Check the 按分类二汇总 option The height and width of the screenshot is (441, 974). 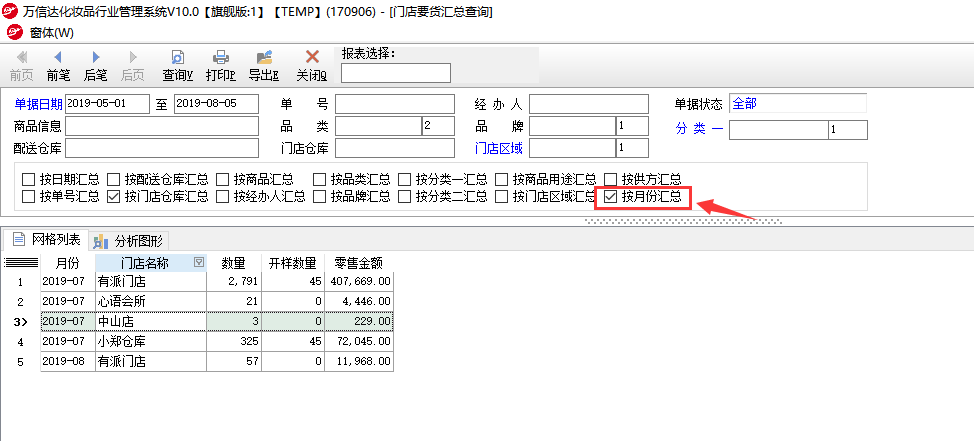coord(404,198)
